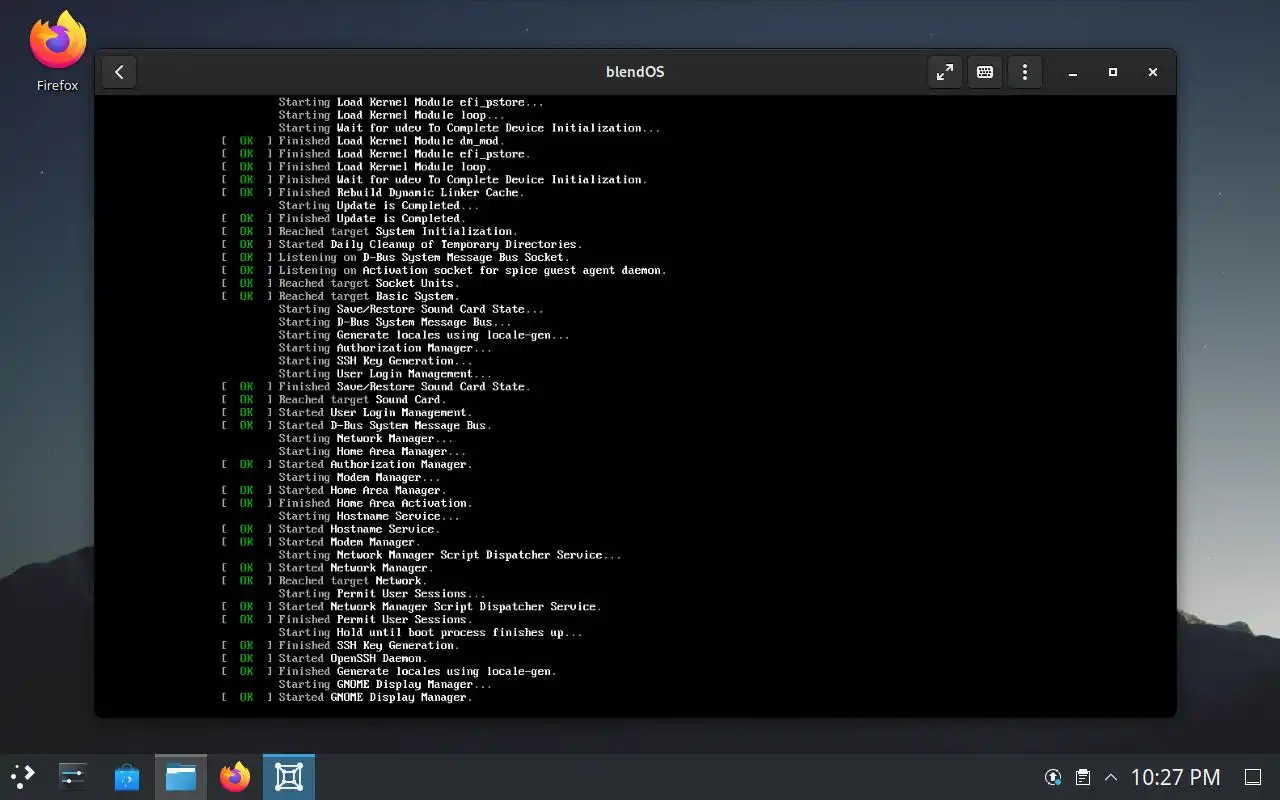The width and height of the screenshot is (1280, 800).
Task: Open the keyboard shortcuts send-key button
Action: point(985,72)
